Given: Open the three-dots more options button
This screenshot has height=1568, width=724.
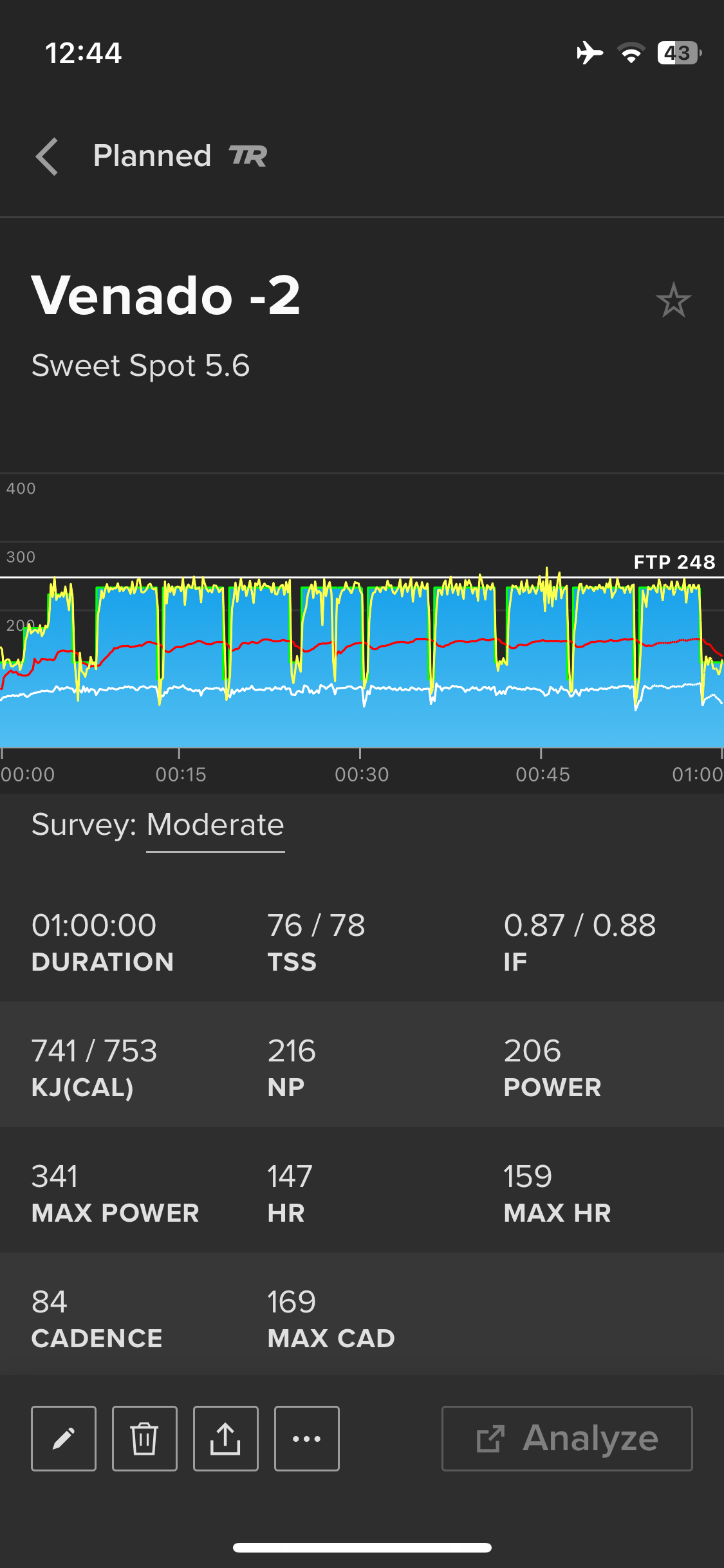Looking at the screenshot, I should [x=307, y=1439].
